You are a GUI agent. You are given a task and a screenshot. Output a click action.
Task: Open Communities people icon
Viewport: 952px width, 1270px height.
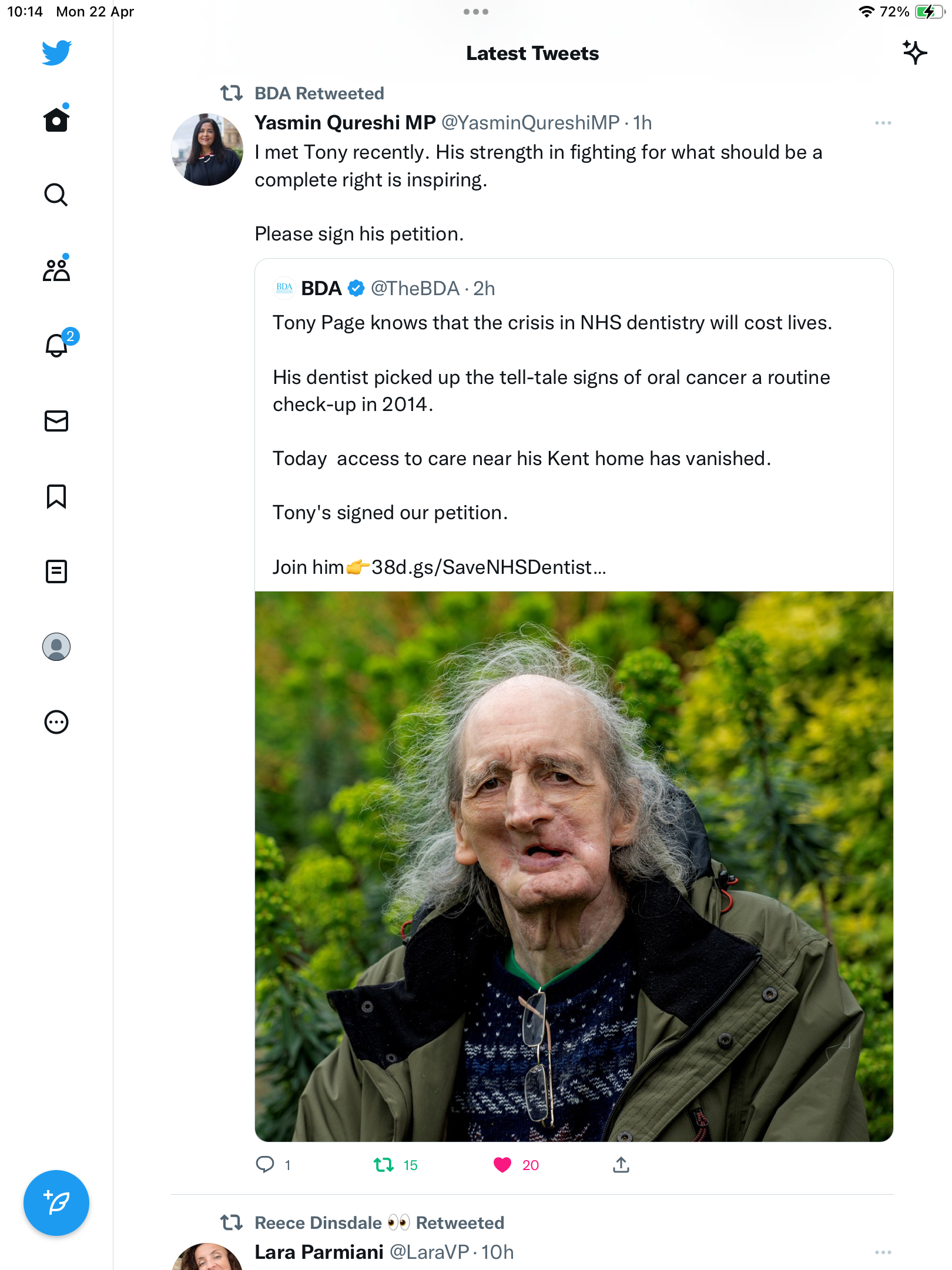56,269
